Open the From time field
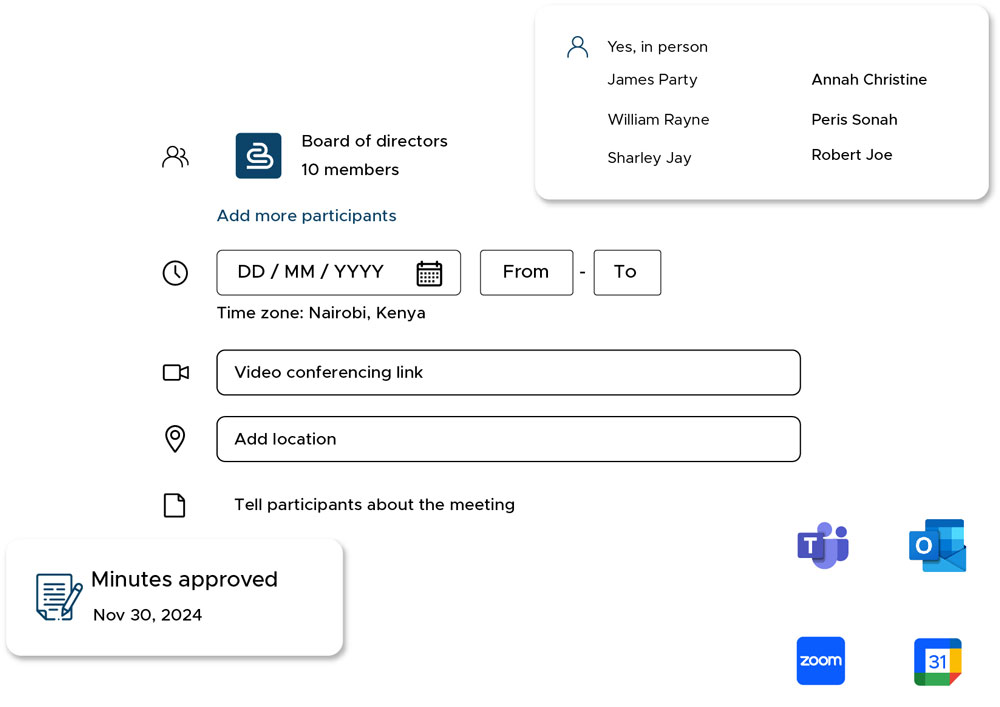 click(x=526, y=272)
